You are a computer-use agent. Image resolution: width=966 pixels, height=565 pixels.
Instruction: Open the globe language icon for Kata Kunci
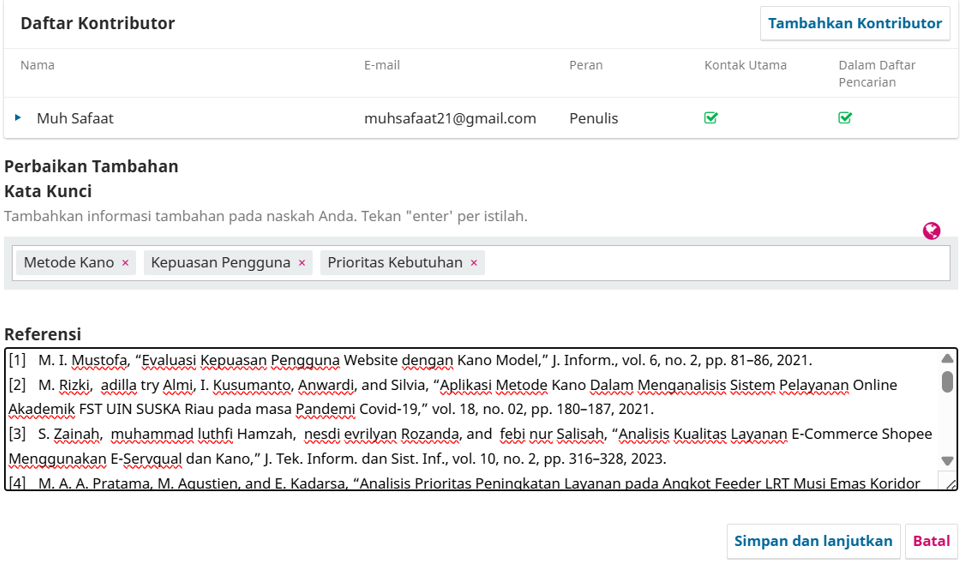click(x=932, y=231)
